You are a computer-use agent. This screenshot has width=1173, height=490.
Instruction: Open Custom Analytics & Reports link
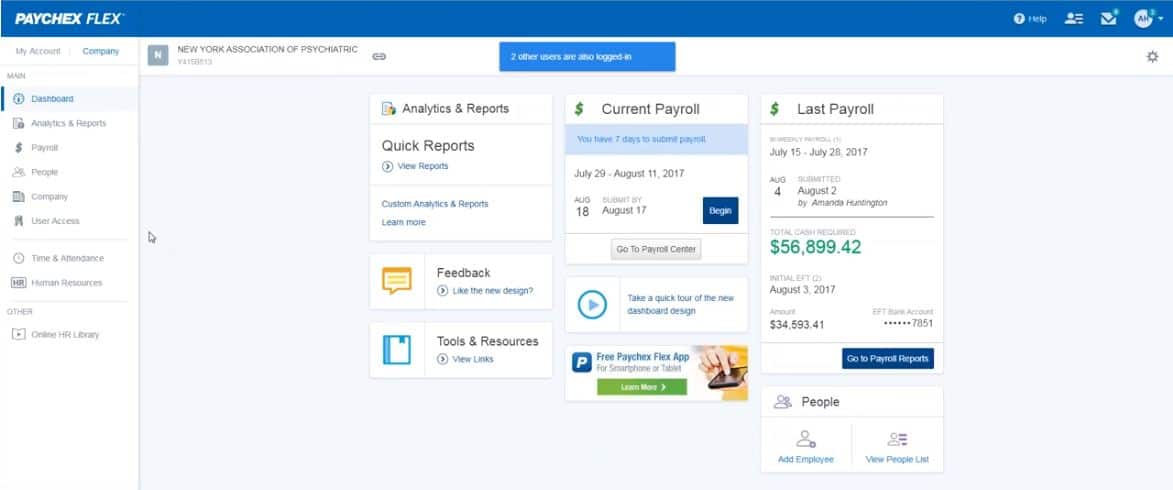(x=435, y=203)
